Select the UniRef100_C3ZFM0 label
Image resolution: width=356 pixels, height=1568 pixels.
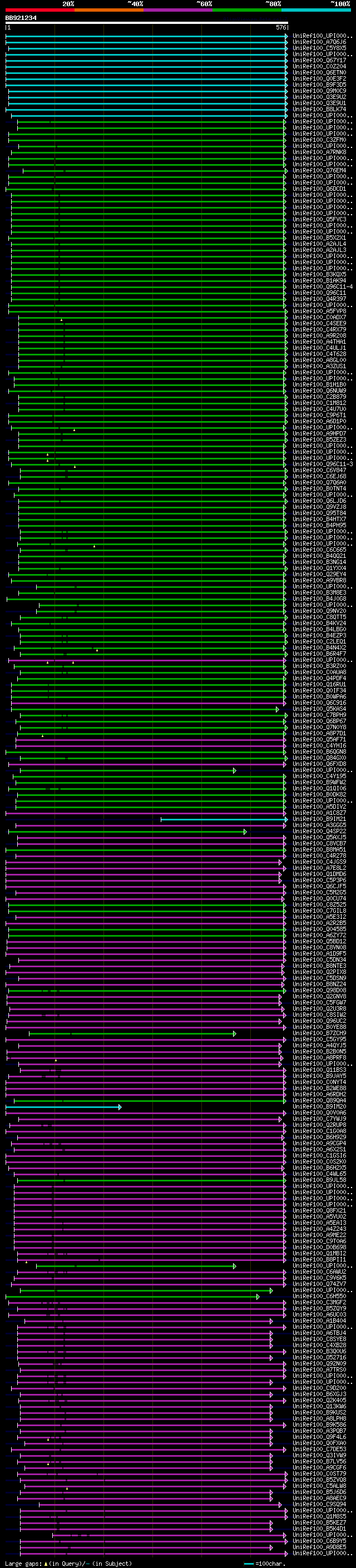pos(319,140)
